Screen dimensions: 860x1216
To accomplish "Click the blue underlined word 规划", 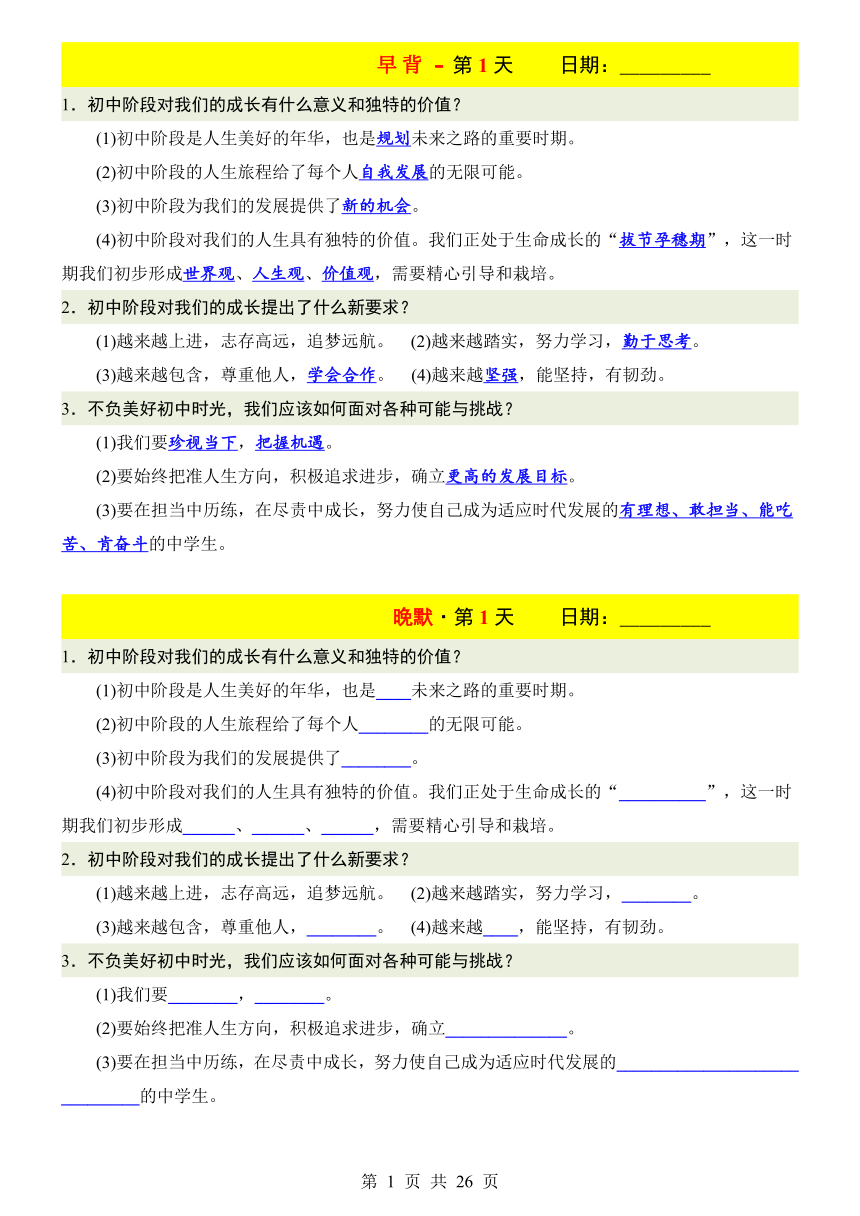I will tap(393, 139).
